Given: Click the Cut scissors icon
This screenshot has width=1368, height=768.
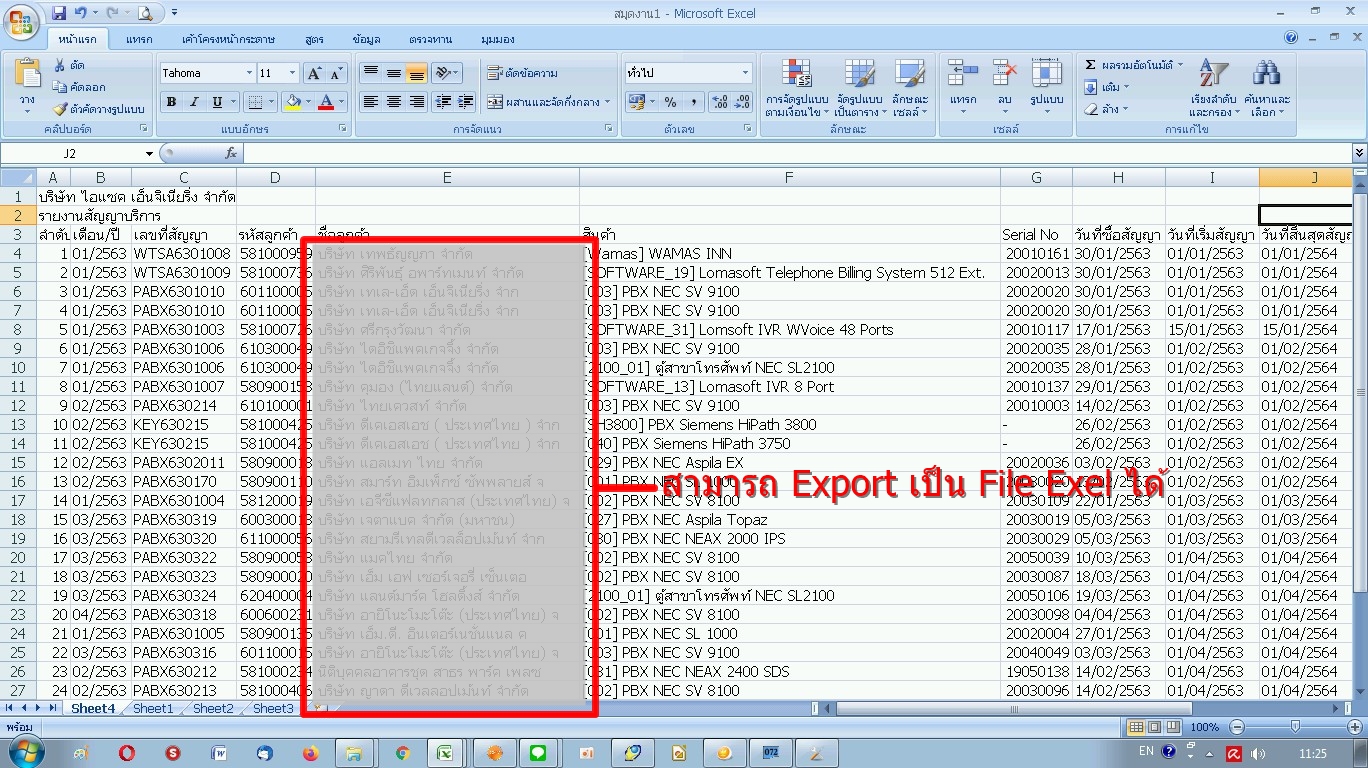Looking at the screenshot, I should point(60,66).
